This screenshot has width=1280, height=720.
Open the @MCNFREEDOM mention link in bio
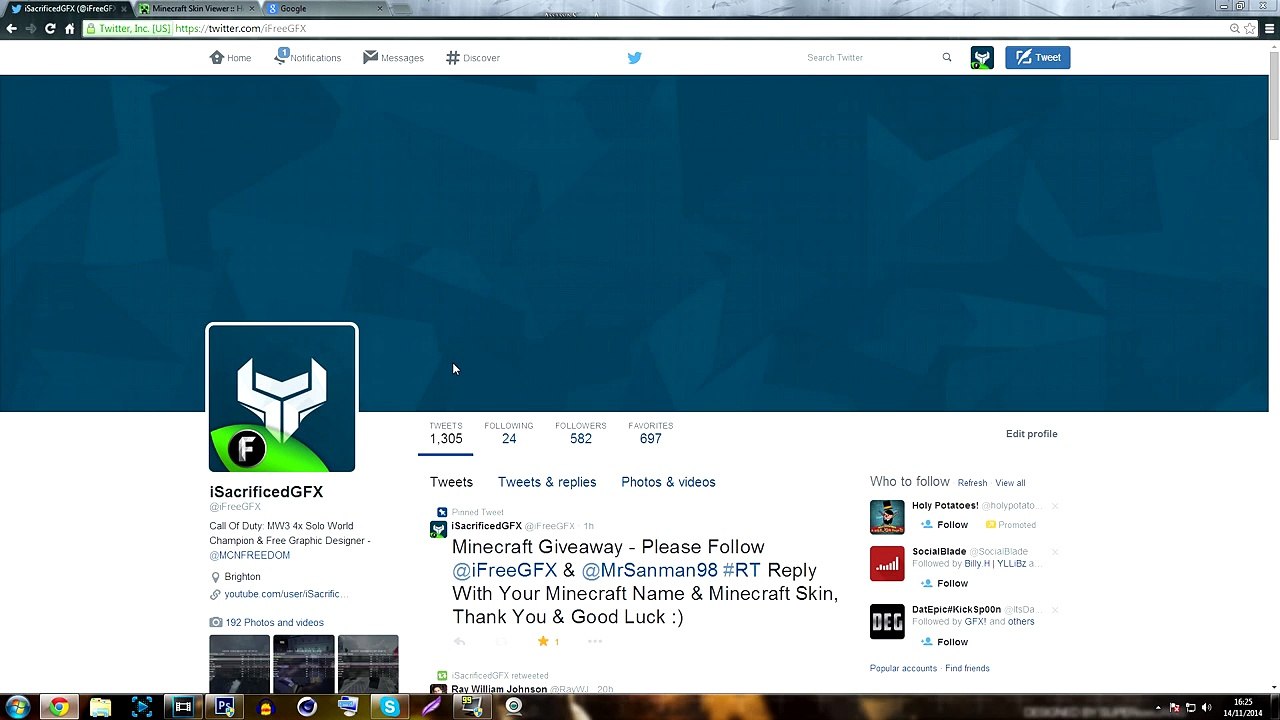[250, 556]
